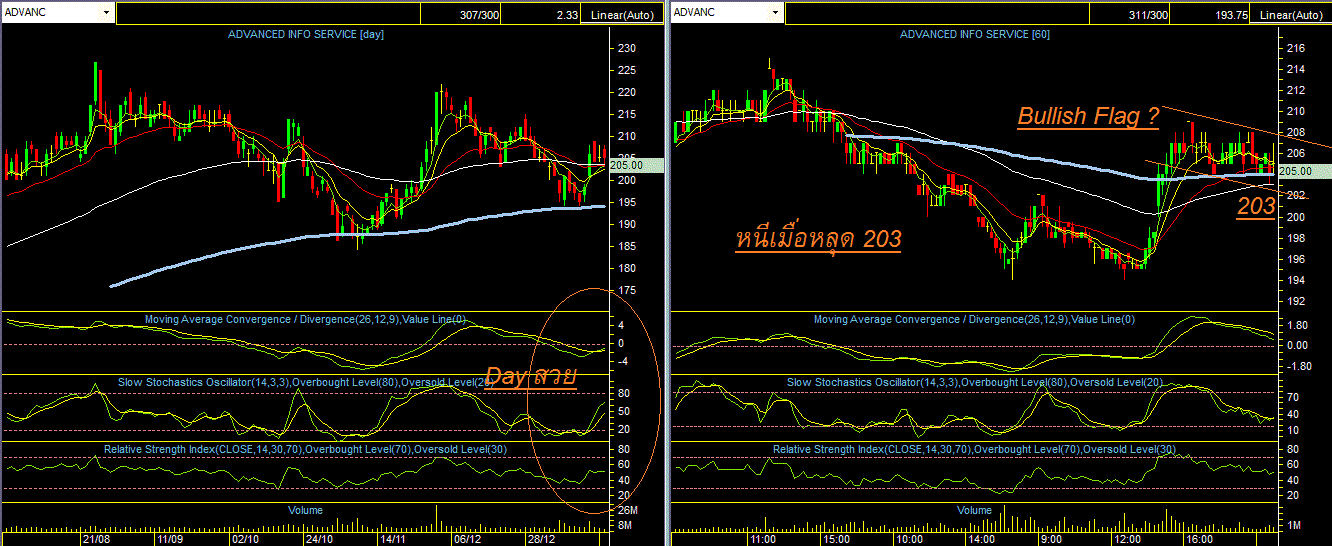
Task: Click the 12:00 time marker on the 60-minute chart
Action: coord(1128,538)
